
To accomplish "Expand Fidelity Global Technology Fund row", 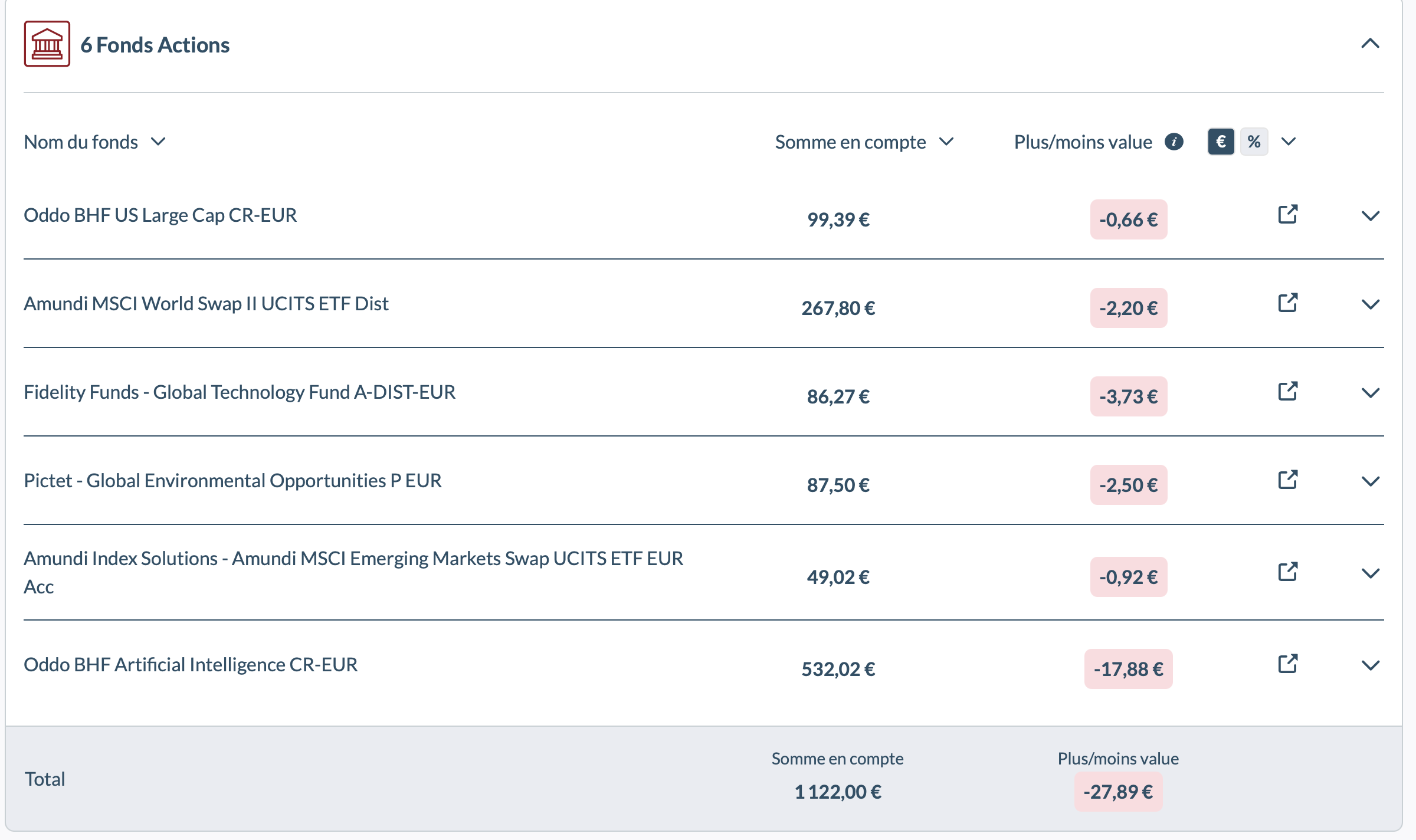I will (1370, 393).
